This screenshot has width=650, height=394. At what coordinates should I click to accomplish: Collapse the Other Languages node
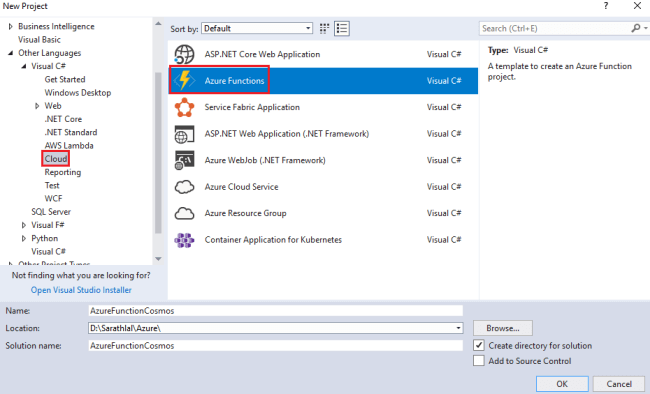click(10, 53)
